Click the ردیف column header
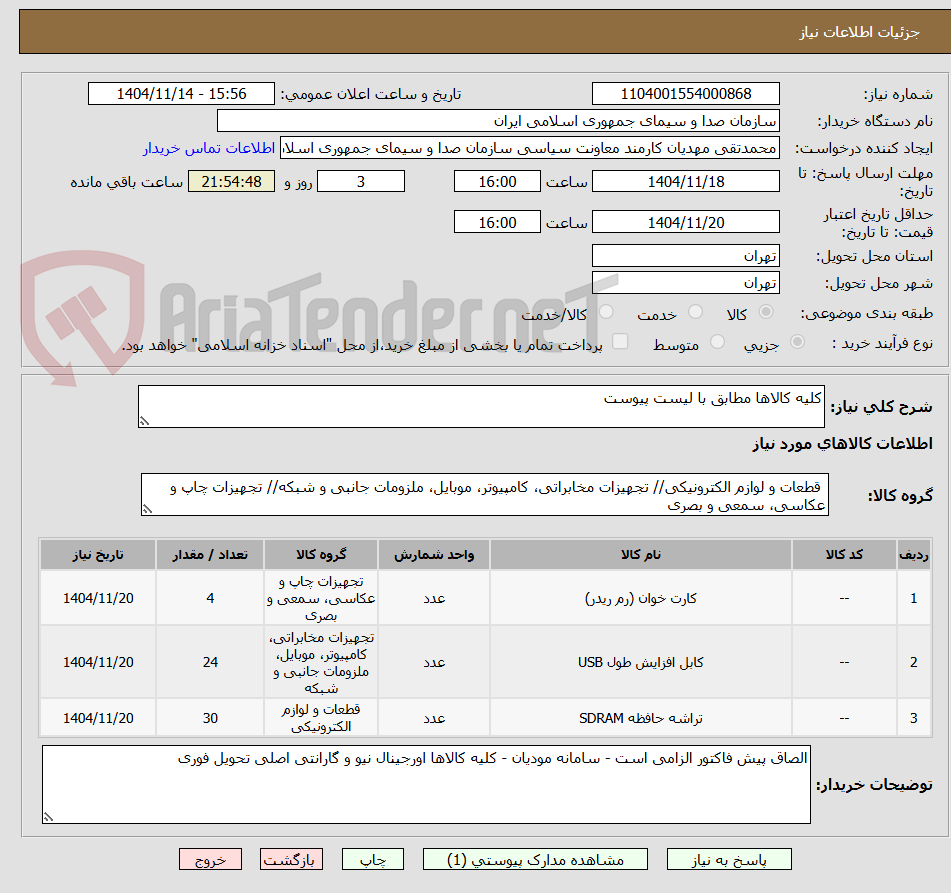Viewport: 951px width, 893px height. point(913,554)
